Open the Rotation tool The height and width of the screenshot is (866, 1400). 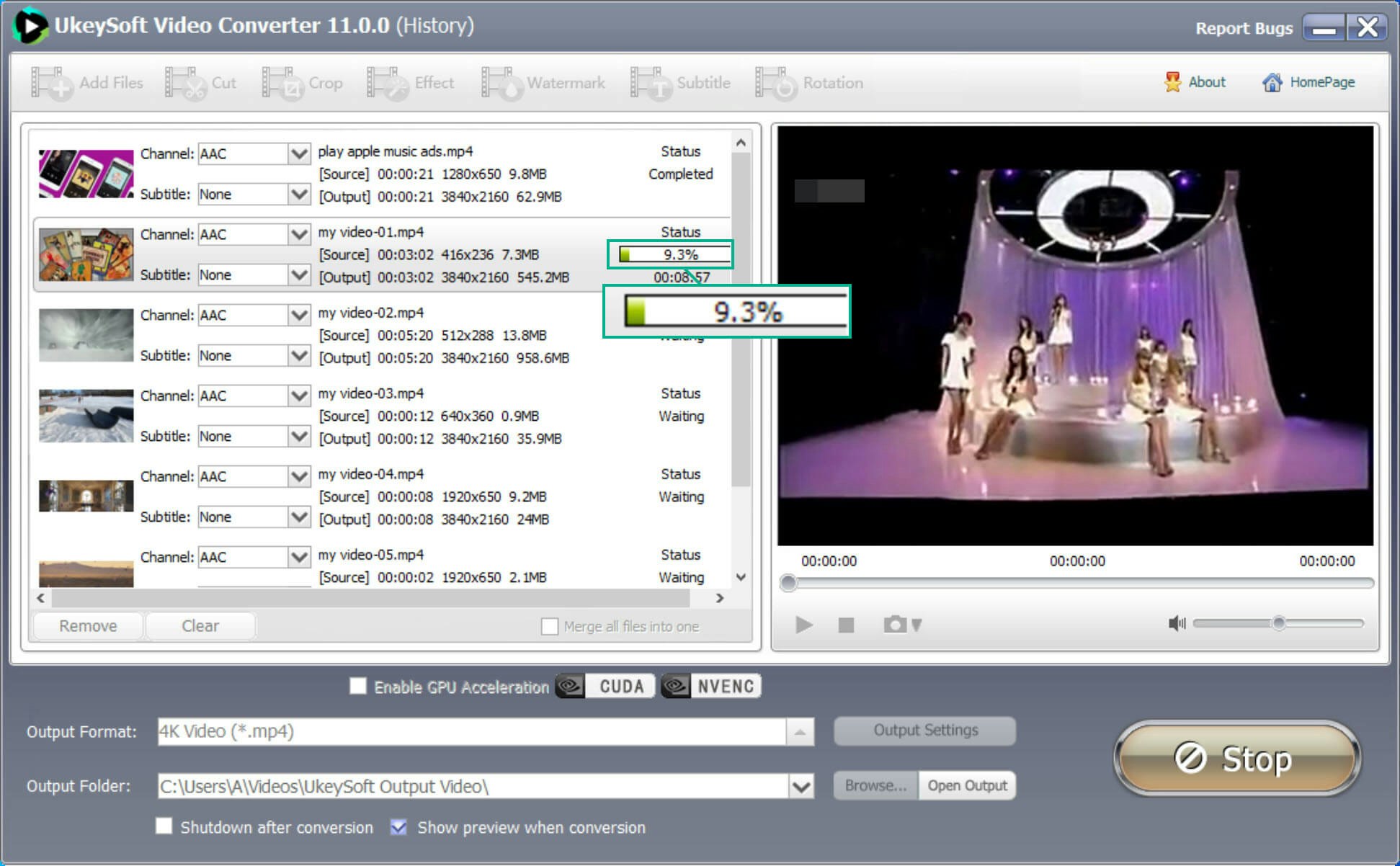[808, 83]
